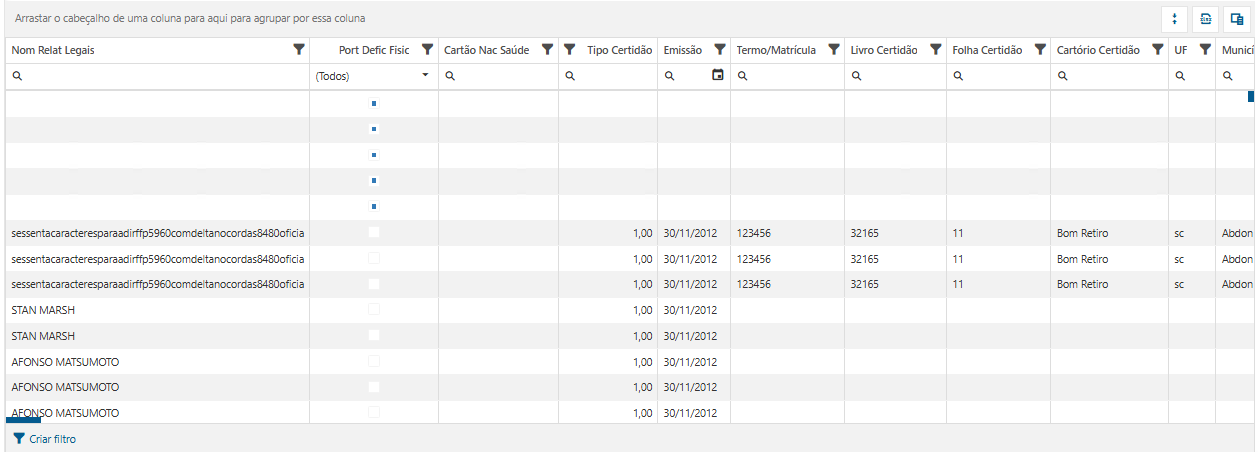Click the Cartão Nac Saúde filter funnel
Image resolution: width=1258 pixels, height=452 pixels.
tap(547, 49)
